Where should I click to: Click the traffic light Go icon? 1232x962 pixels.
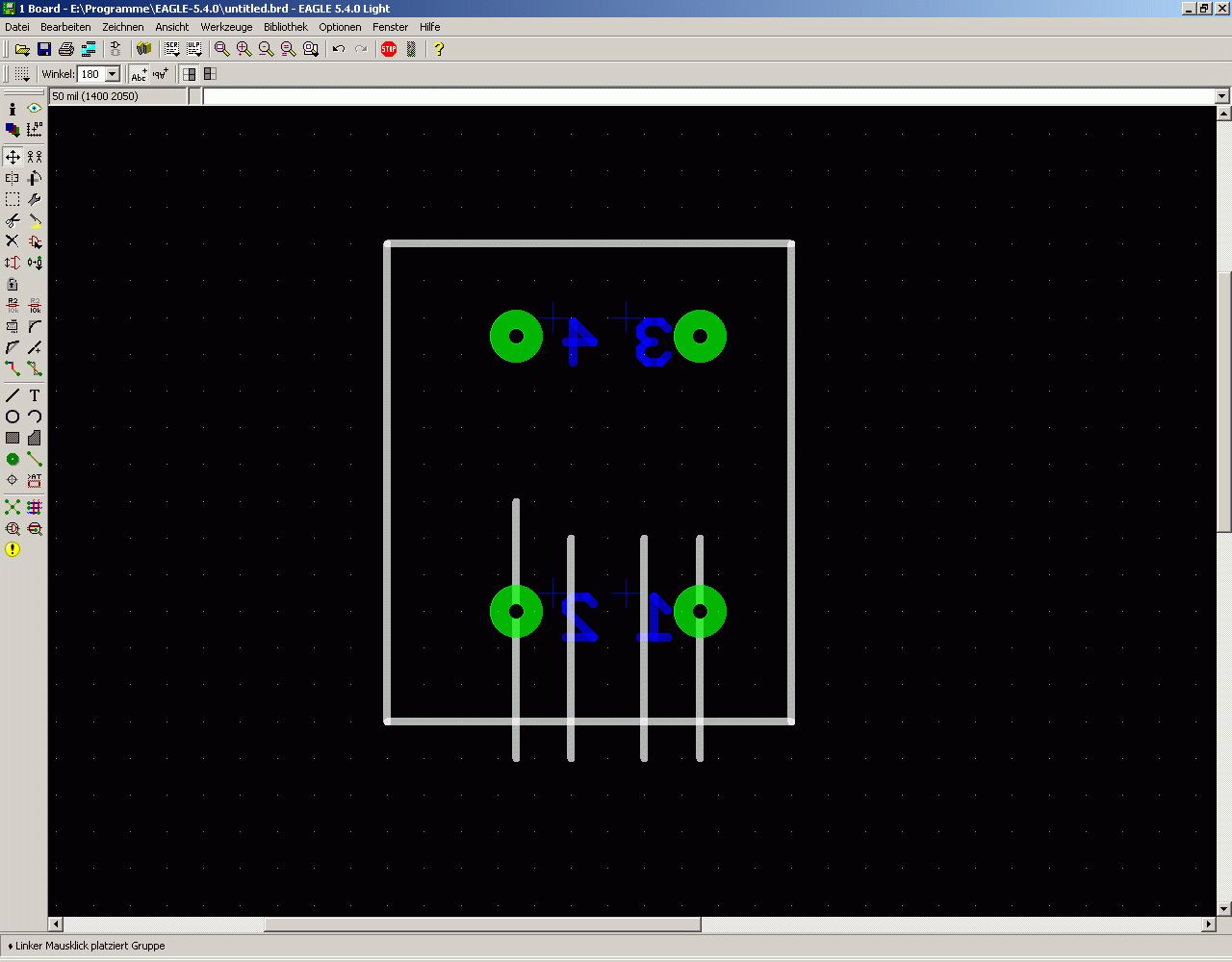tap(411, 49)
